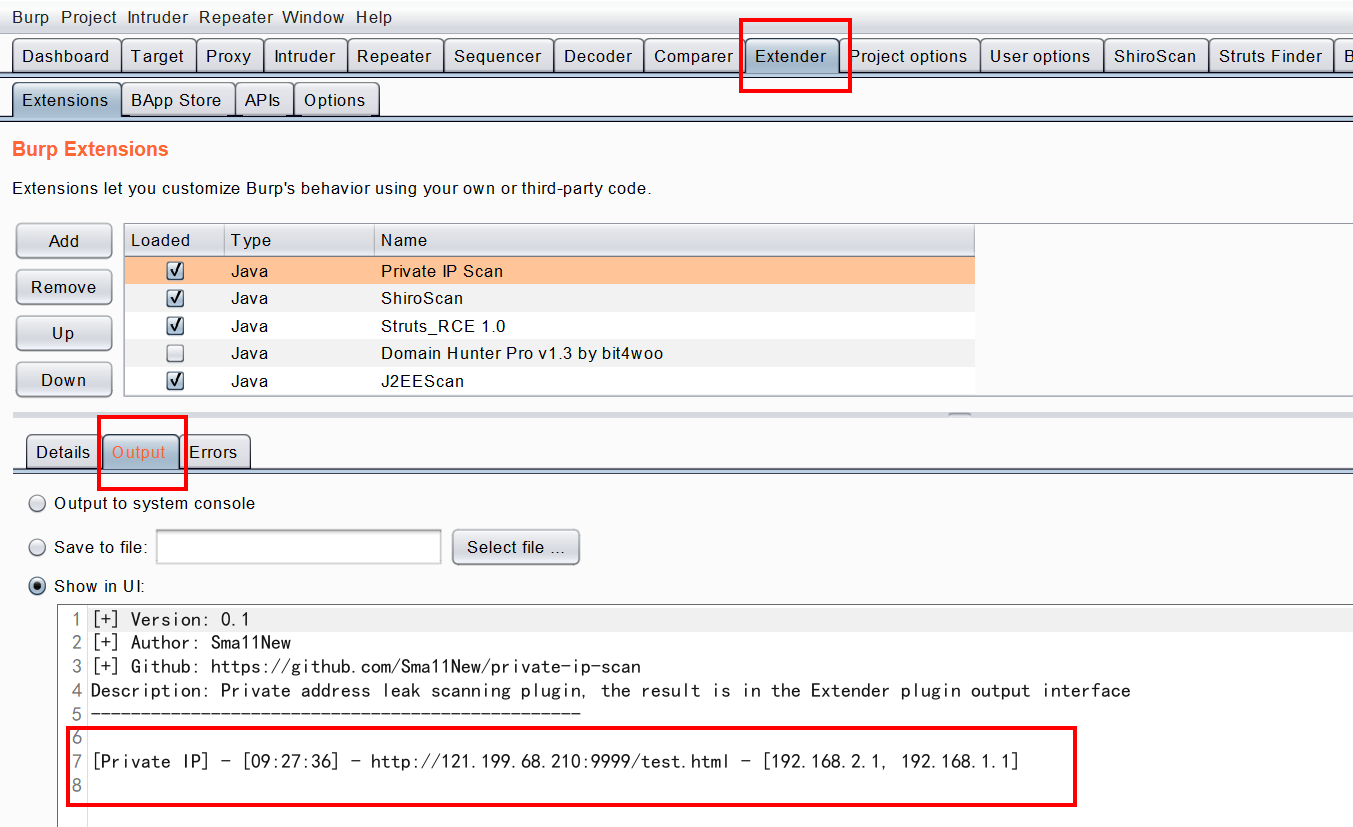
Task: Click the Private IP result line
Action: [x=556, y=762]
